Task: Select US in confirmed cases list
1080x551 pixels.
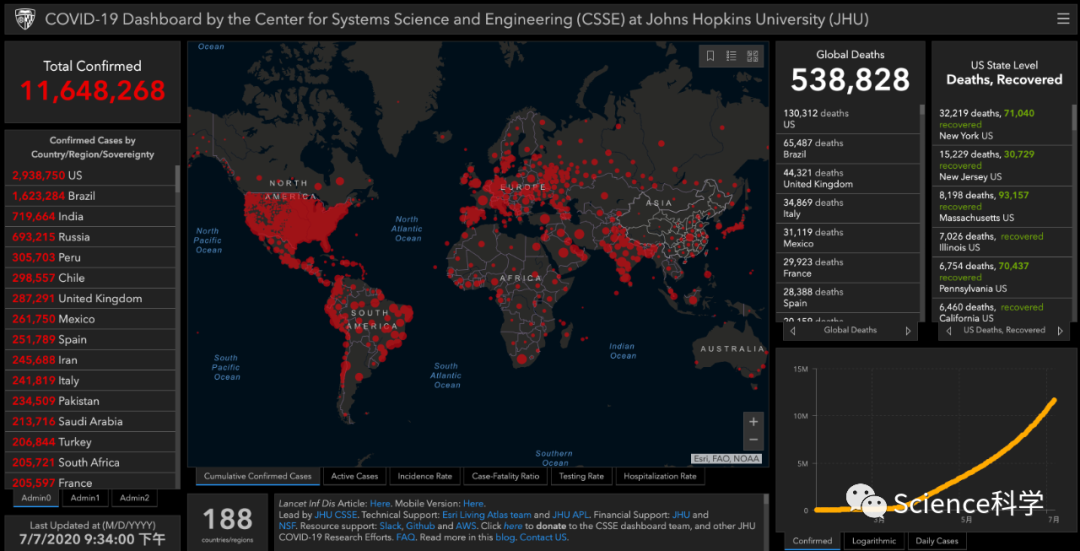Action: tap(91, 176)
